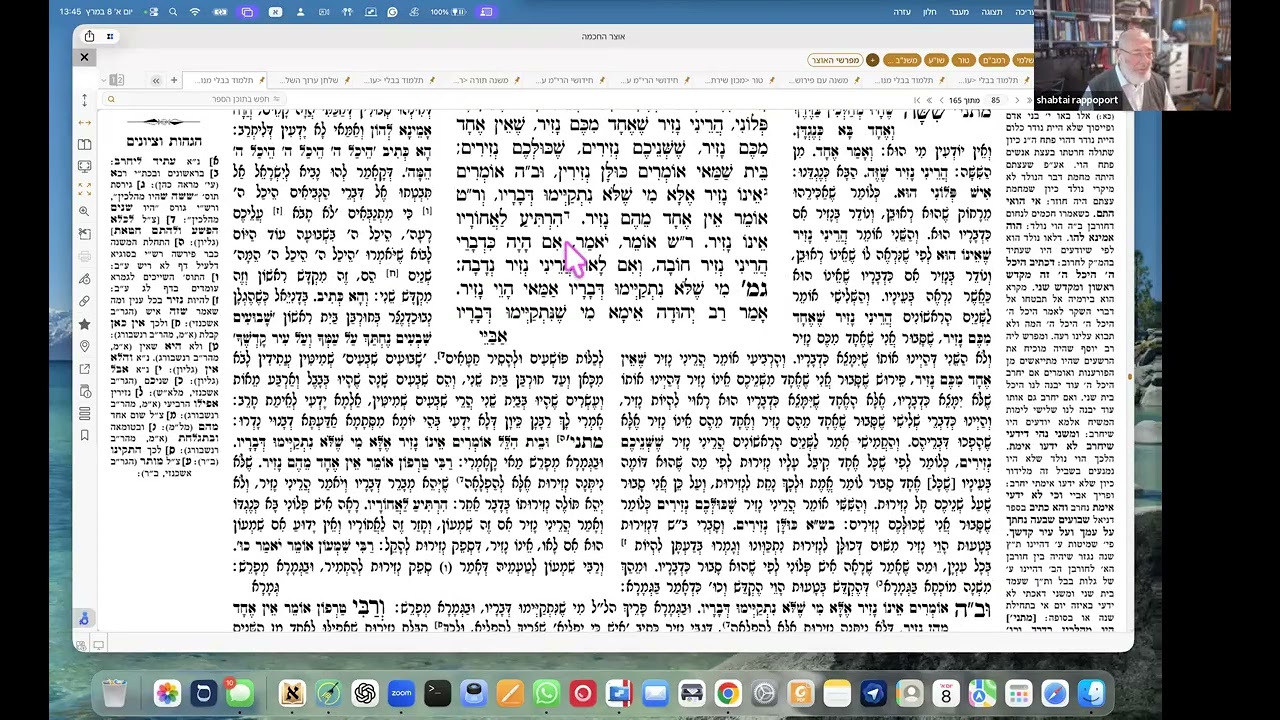Show more tabs with double chevron
The image size is (1280, 720).
click(x=156, y=80)
